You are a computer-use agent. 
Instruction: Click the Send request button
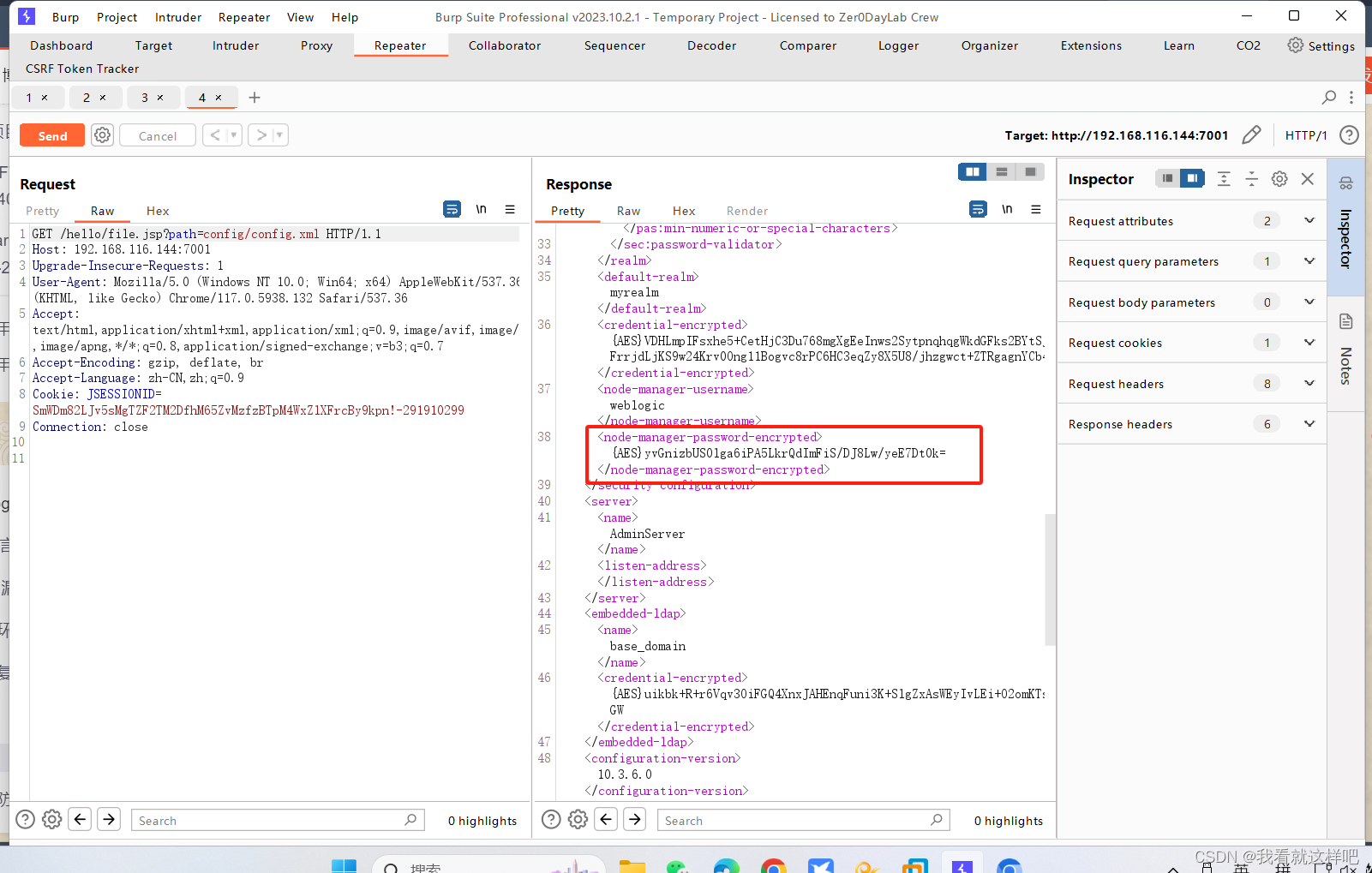pyautogui.click(x=52, y=135)
